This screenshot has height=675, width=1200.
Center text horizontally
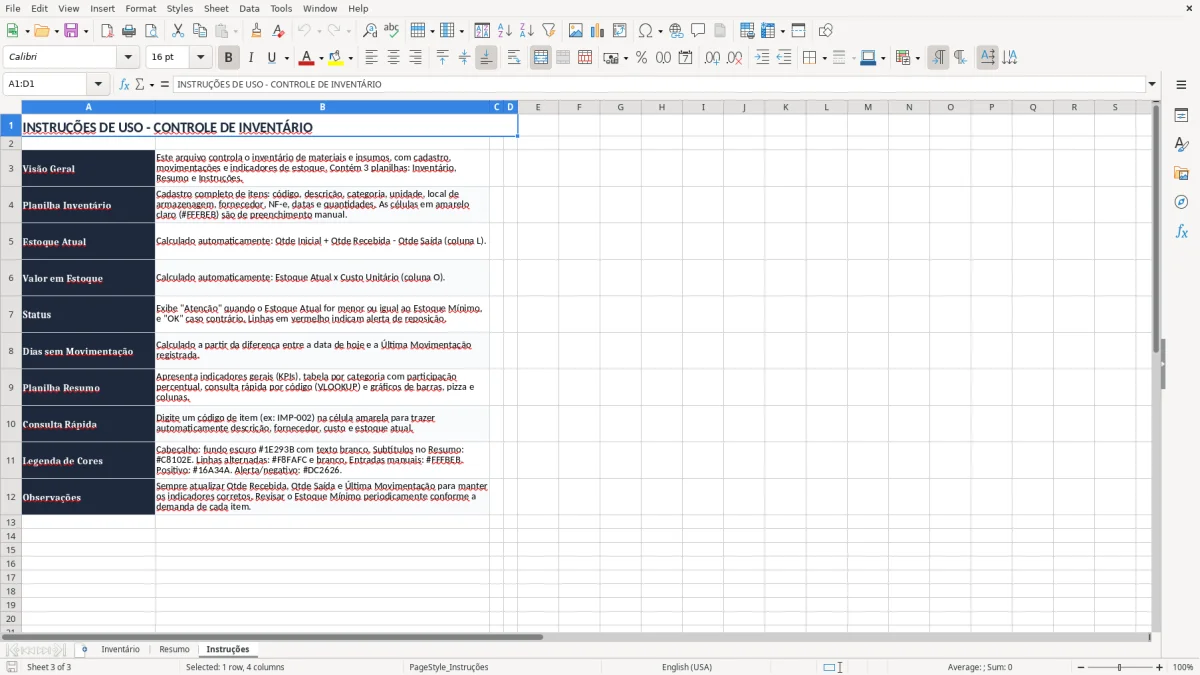(393, 58)
